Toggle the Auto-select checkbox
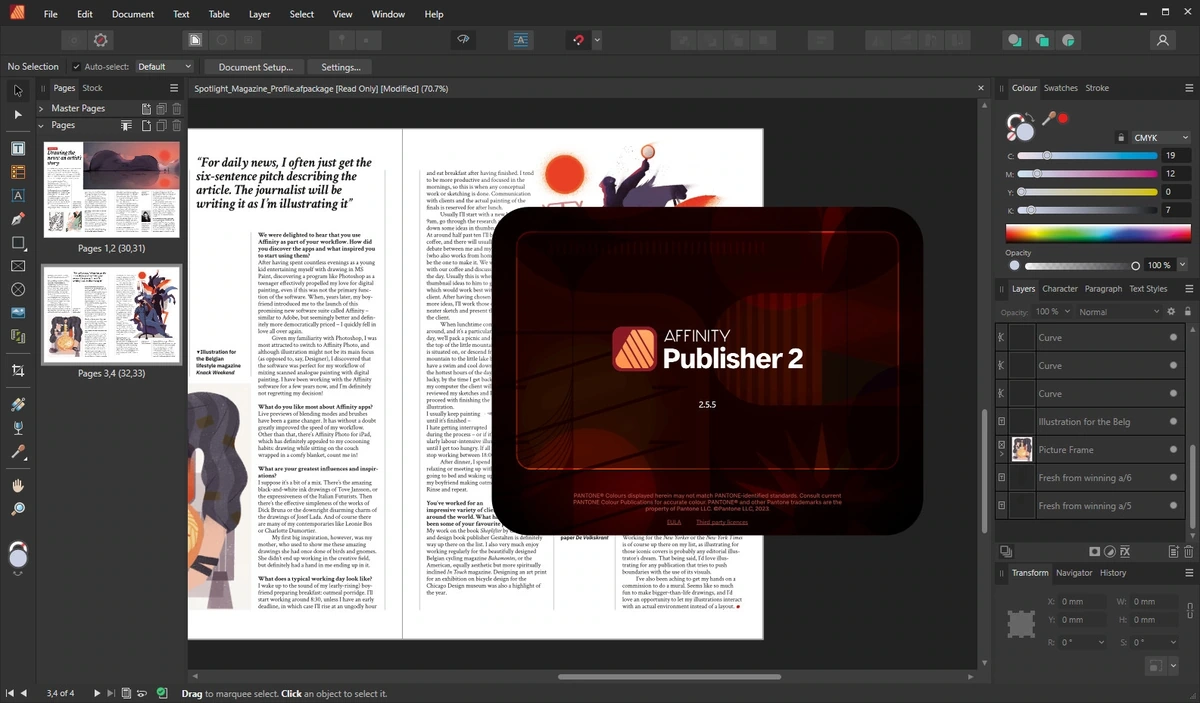Viewport: 1200px width, 703px height. 77,66
